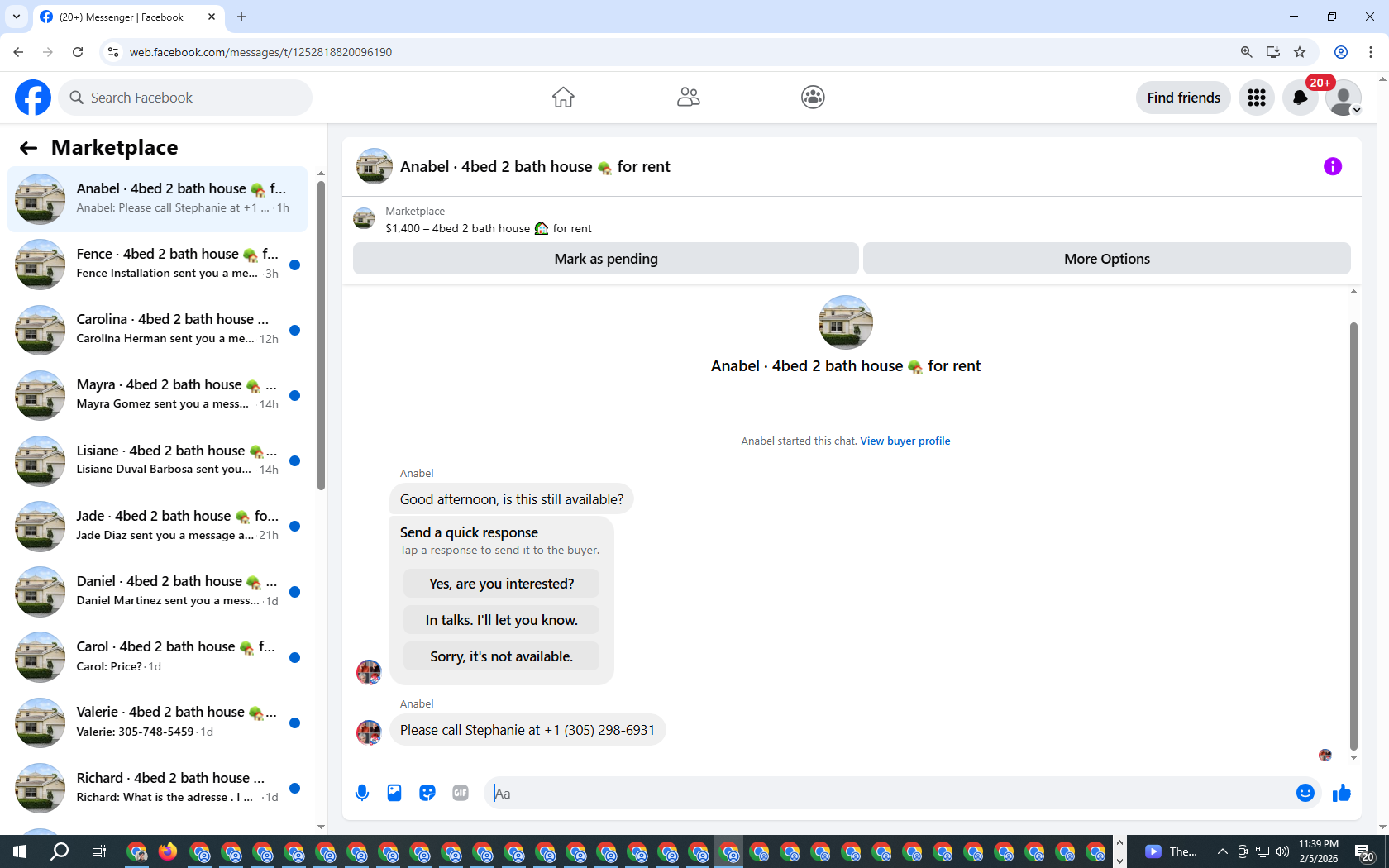Open the apps menu grid icon

click(x=1257, y=98)
